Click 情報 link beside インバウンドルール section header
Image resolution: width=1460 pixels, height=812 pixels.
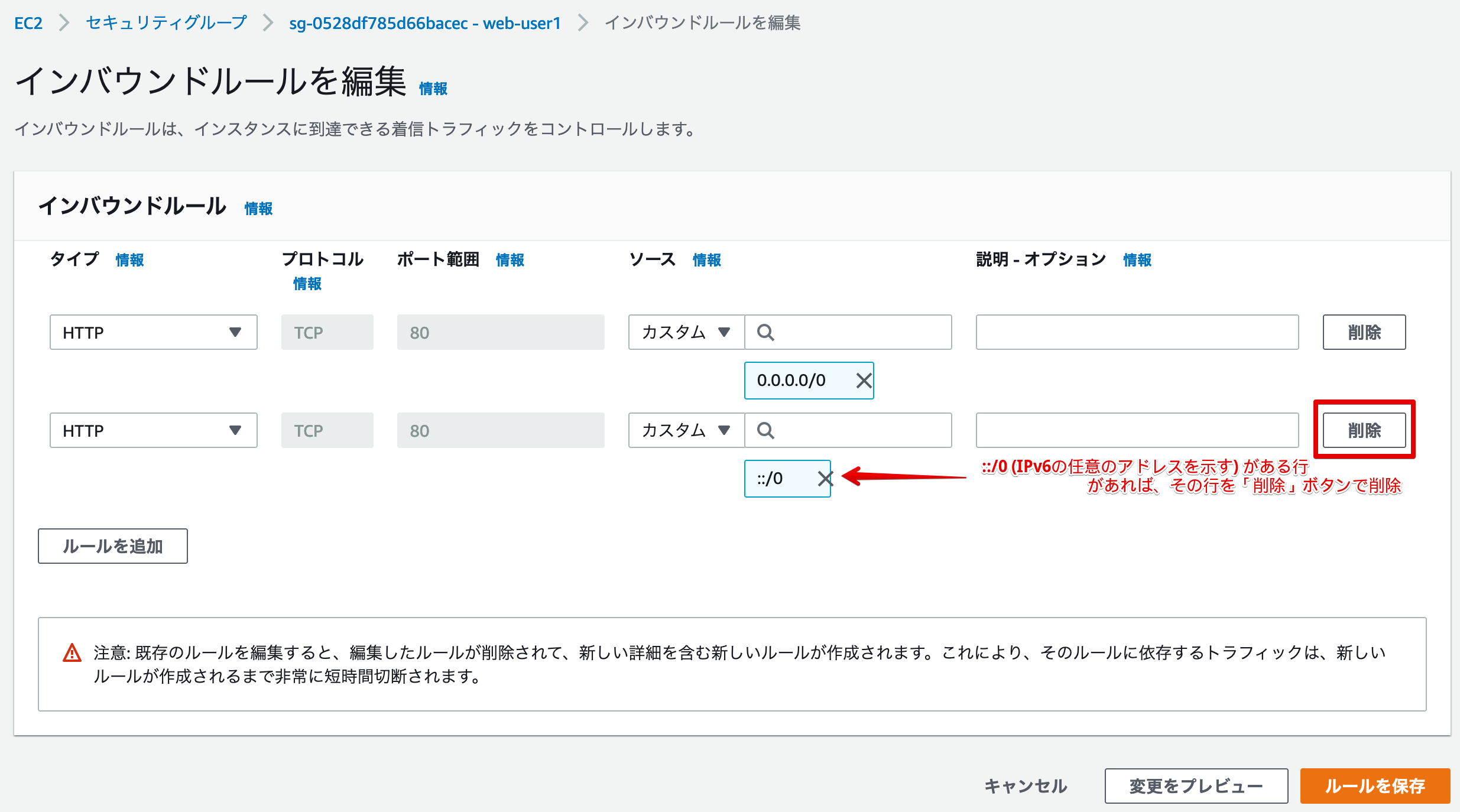point(258,209)
